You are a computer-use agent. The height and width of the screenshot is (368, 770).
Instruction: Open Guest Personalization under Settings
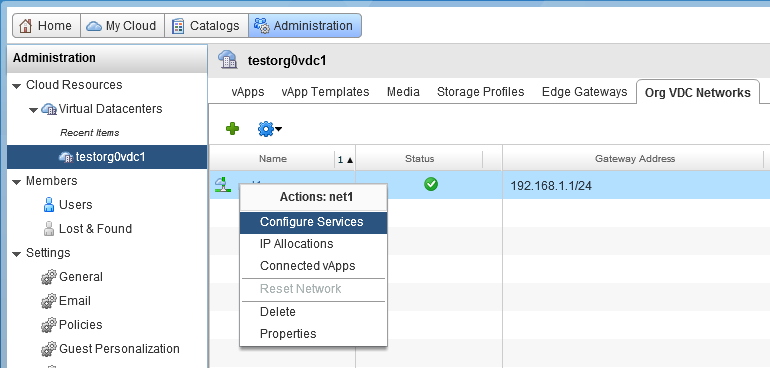119,349
